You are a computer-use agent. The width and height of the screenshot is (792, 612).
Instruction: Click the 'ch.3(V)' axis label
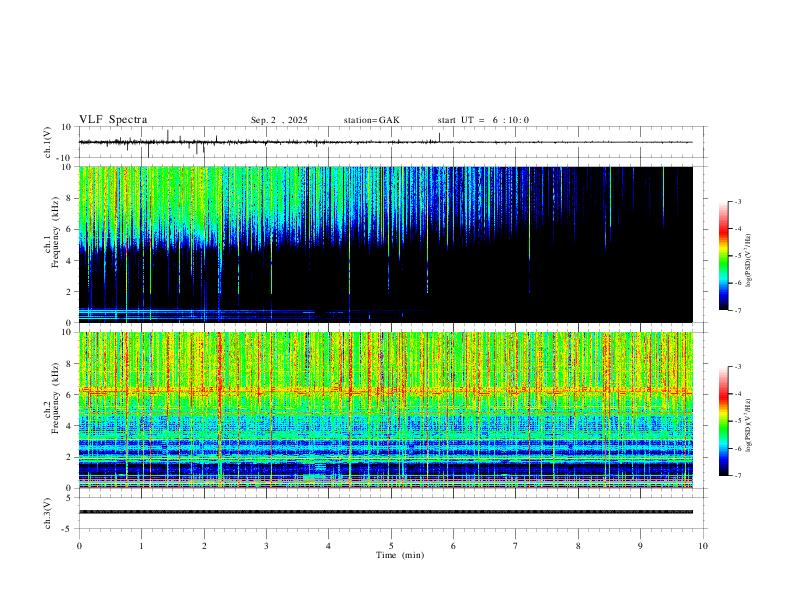pos(48,514)
